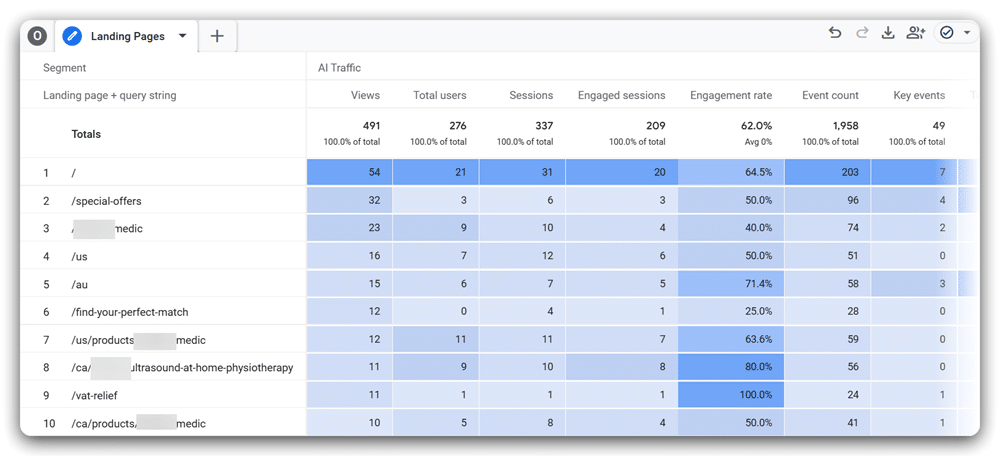Select the Landing Pages tab

pos(128,36)
